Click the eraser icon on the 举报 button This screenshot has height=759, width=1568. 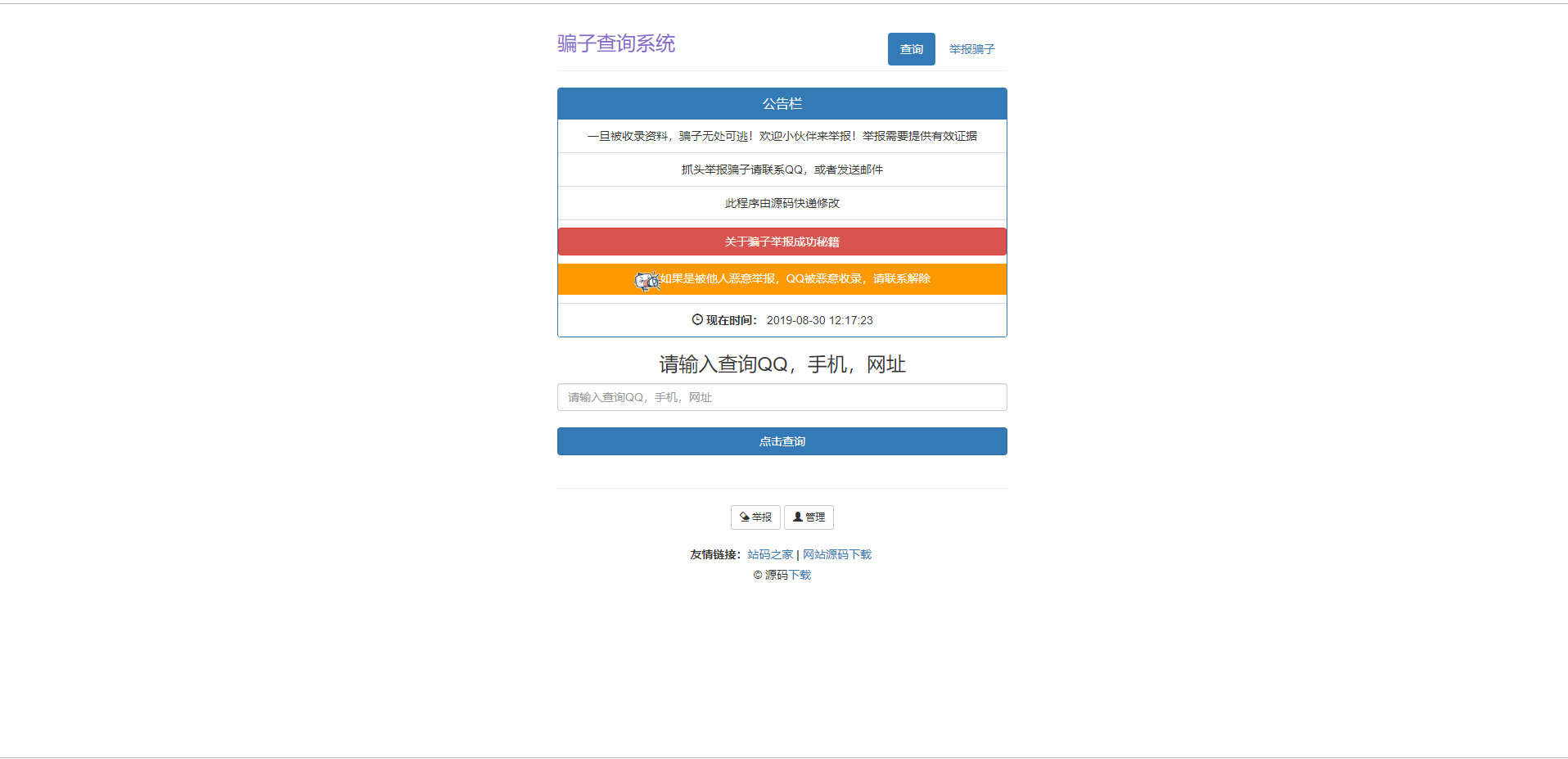coord(745,517)
